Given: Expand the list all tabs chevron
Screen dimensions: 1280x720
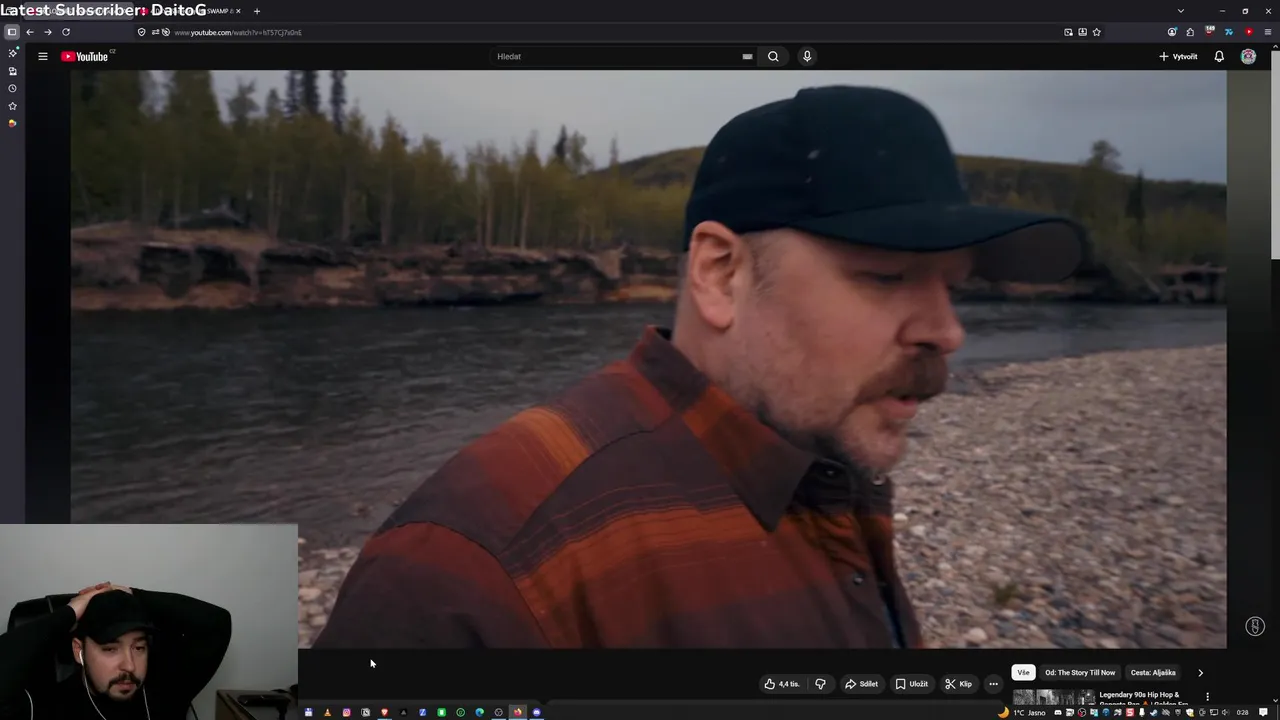Looking at the screenshot, I should click(1180, 11).
